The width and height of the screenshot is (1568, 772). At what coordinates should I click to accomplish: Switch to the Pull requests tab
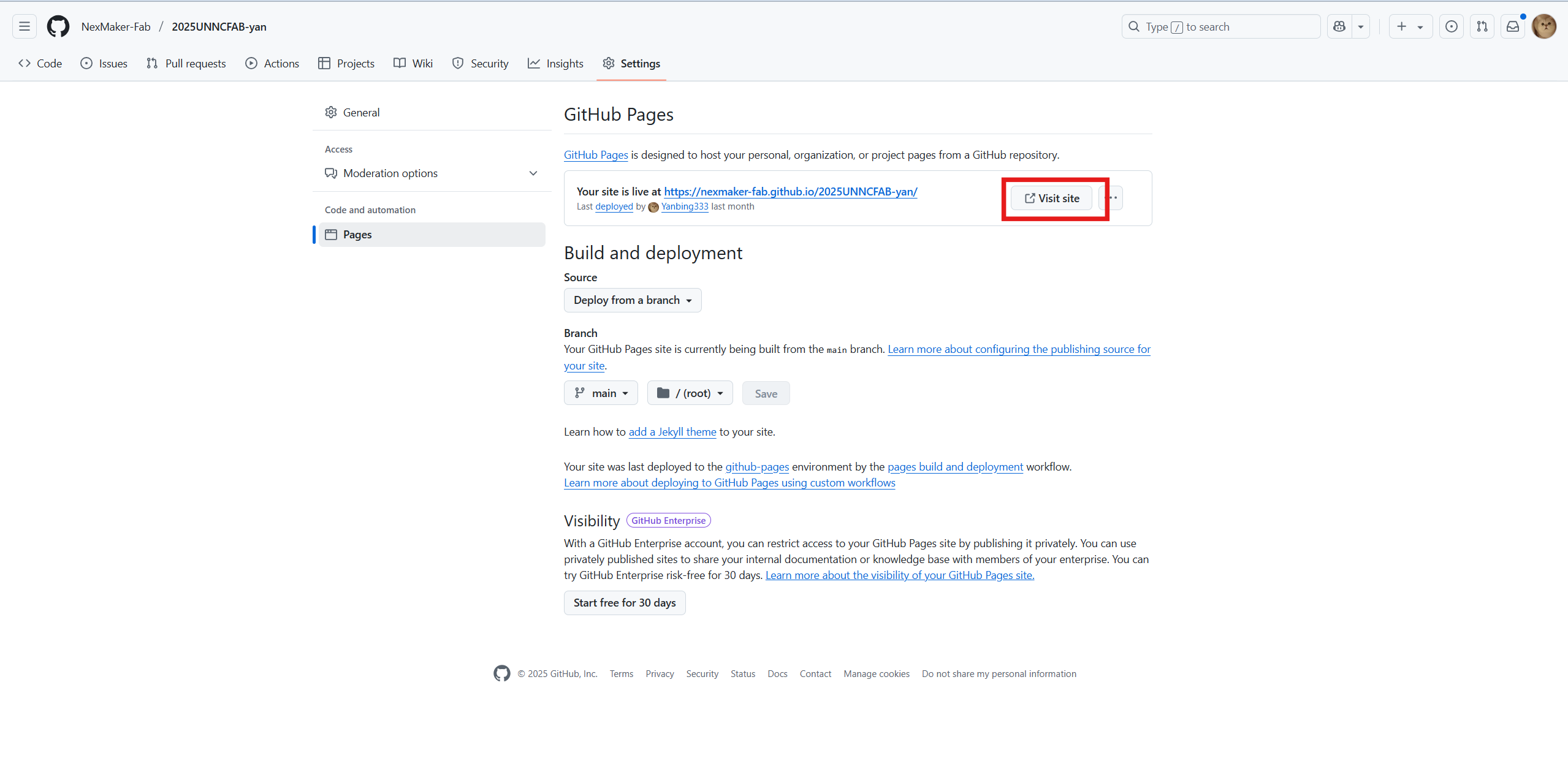click(186, 63)
